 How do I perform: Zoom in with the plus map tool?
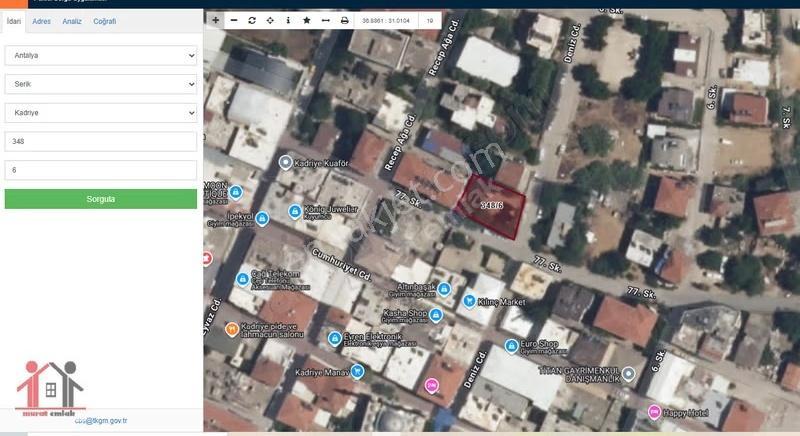pyautogui.click(x=215, y=20)
